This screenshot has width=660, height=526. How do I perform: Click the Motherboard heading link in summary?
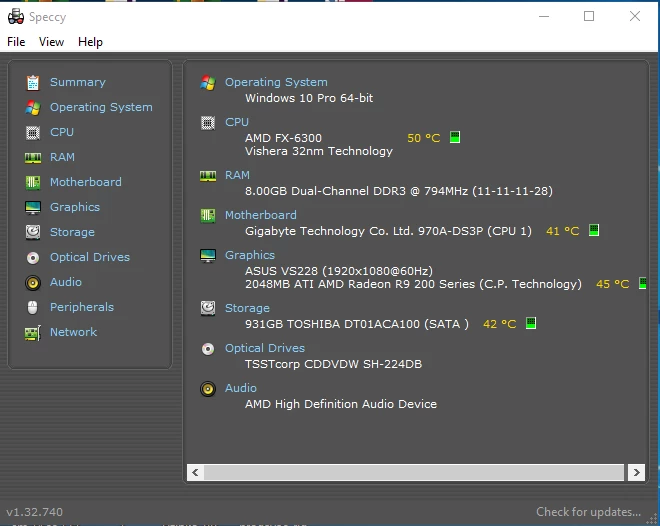pos(261,215)
